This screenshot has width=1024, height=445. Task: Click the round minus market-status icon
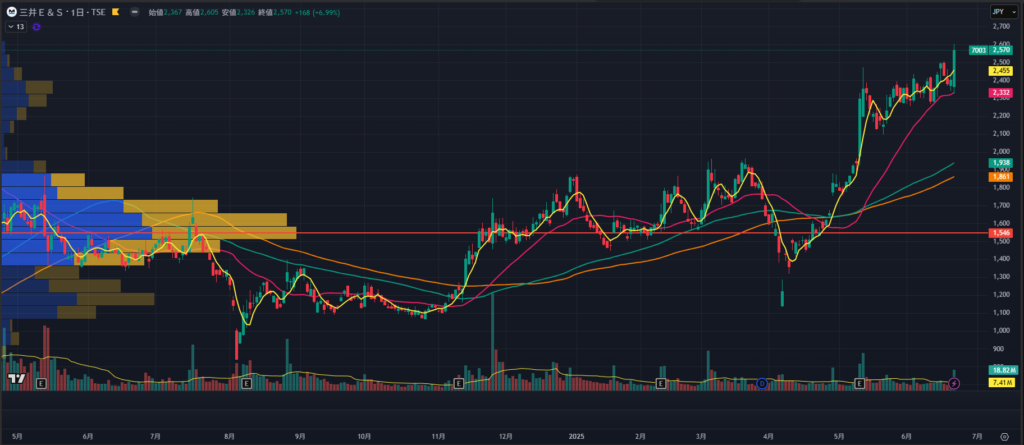click(x=134, y=12)
